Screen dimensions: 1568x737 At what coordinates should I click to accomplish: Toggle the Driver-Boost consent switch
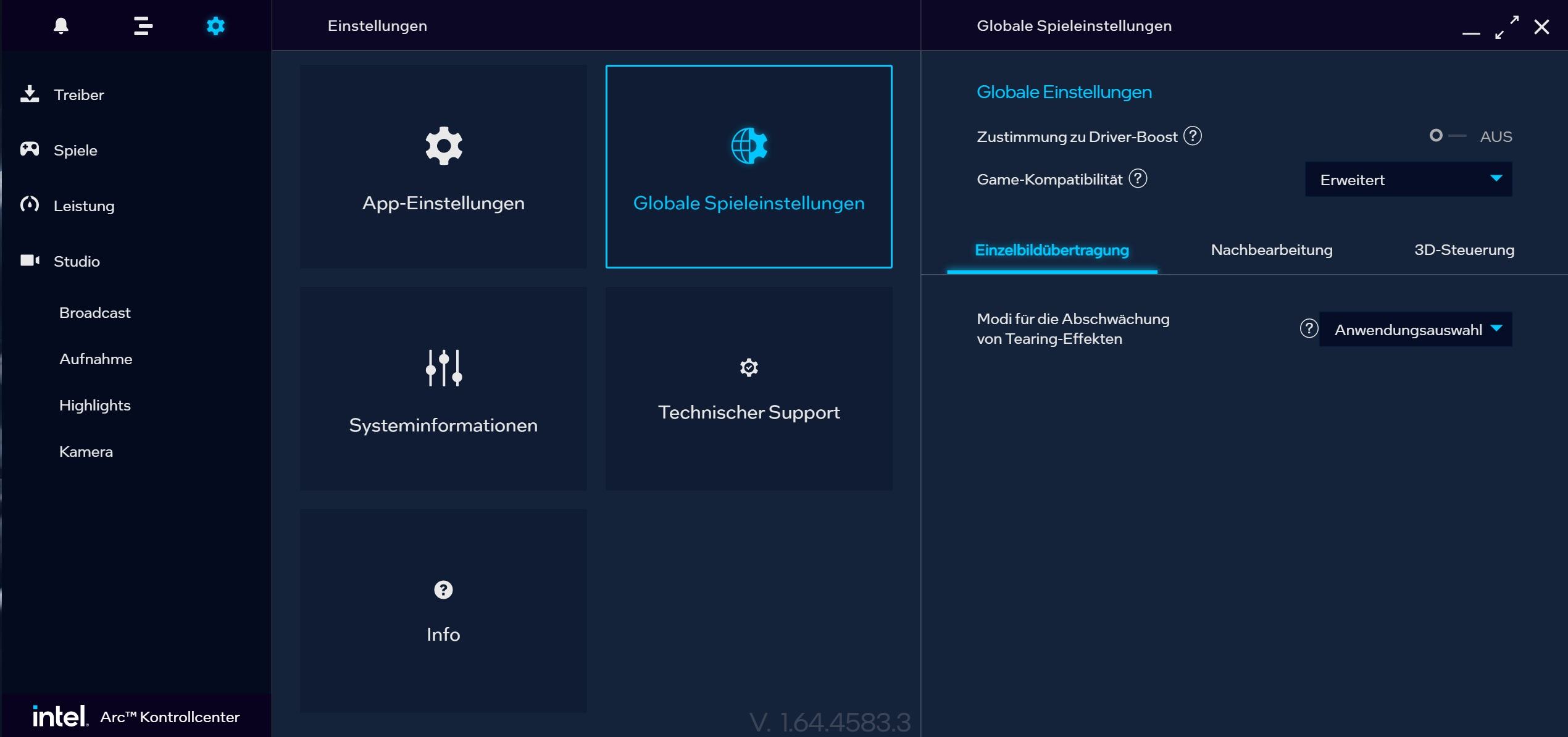[1447, 136]
